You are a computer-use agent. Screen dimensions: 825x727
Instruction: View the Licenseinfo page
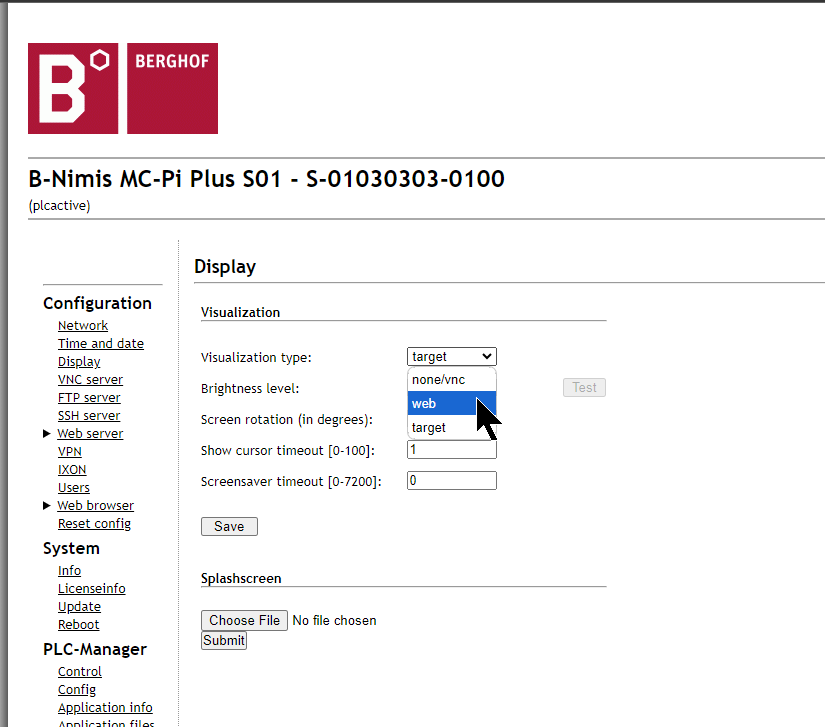[92, 589]
